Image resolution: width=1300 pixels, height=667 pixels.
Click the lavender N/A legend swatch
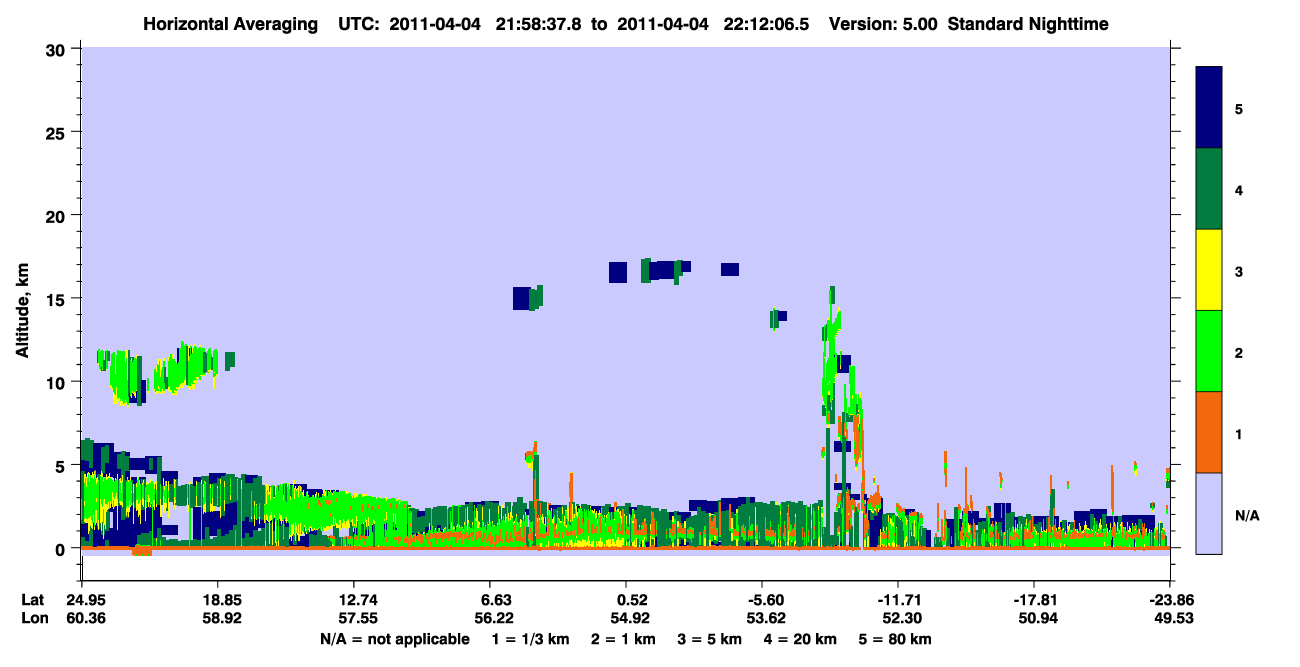pyautogui.click(x=1209, y=513)
